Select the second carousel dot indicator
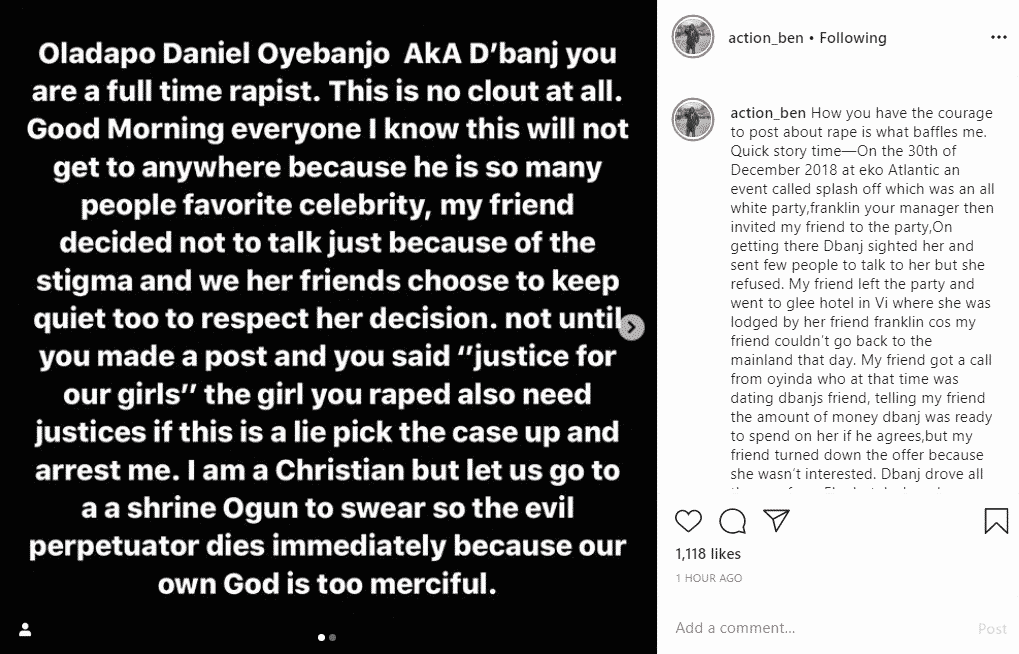The image size is (1019, 654). tap(332, 637)
